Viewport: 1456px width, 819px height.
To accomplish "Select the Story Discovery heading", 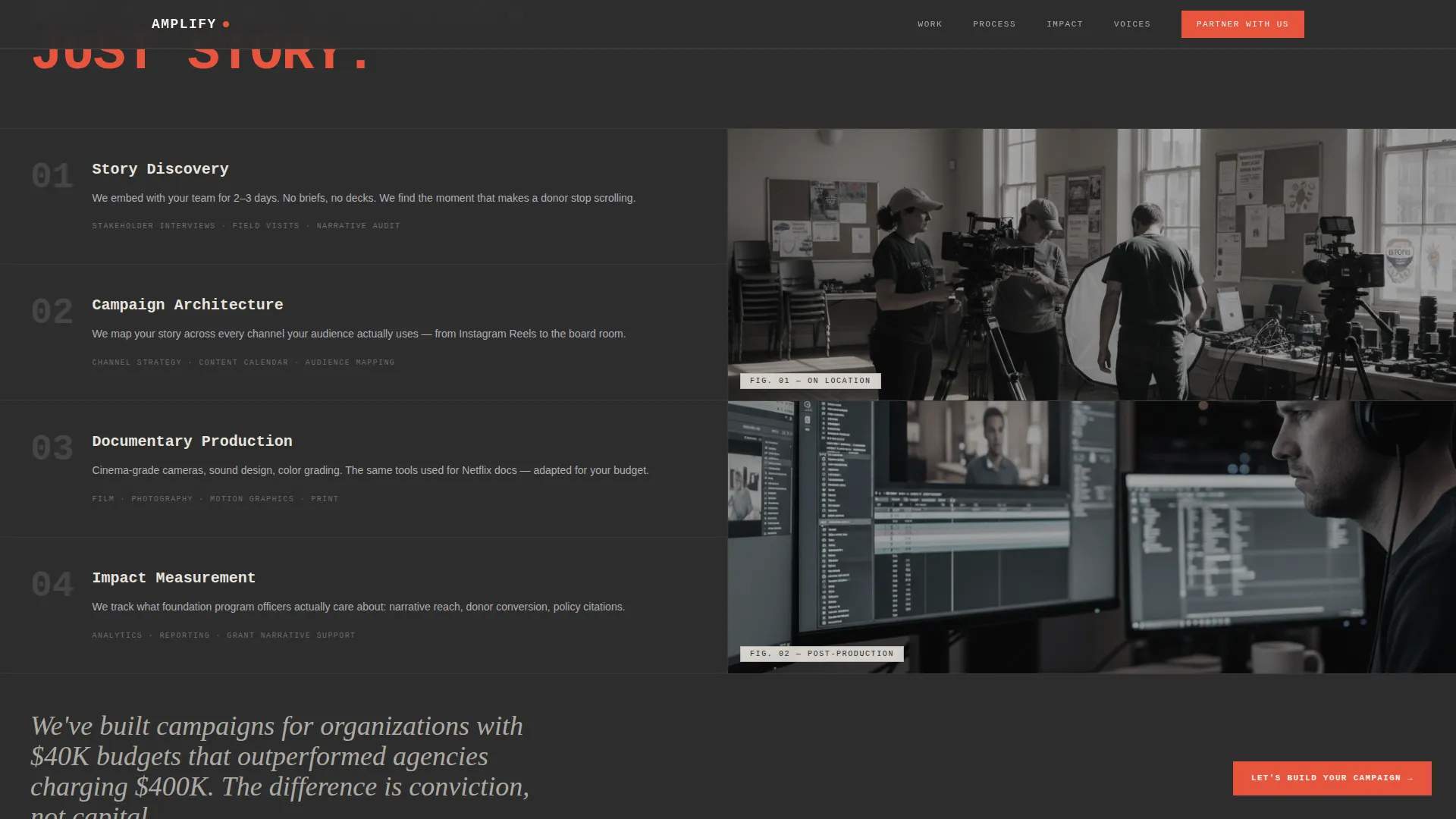I will pyautogui.click(x=160, y=169).
